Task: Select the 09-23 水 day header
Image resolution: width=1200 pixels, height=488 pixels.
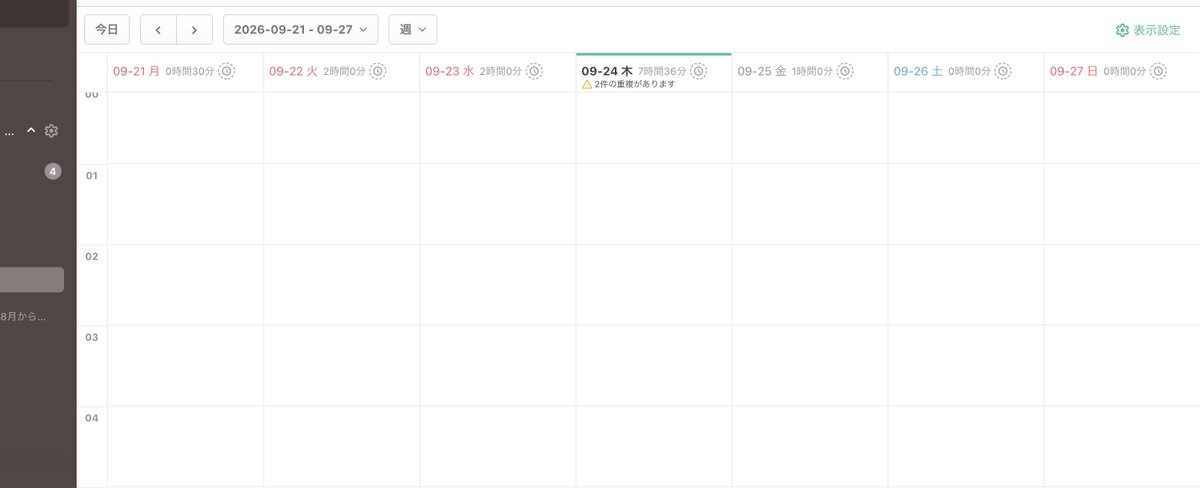Action: tap(449, 71)
